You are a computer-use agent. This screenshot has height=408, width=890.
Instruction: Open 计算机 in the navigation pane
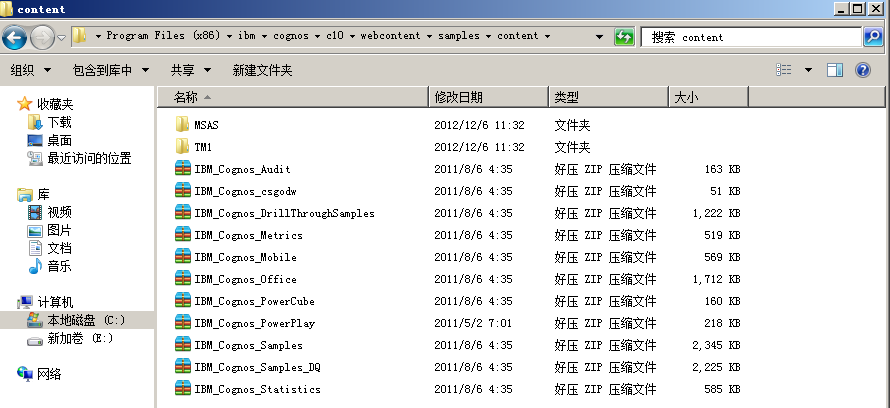pos(55,302)
